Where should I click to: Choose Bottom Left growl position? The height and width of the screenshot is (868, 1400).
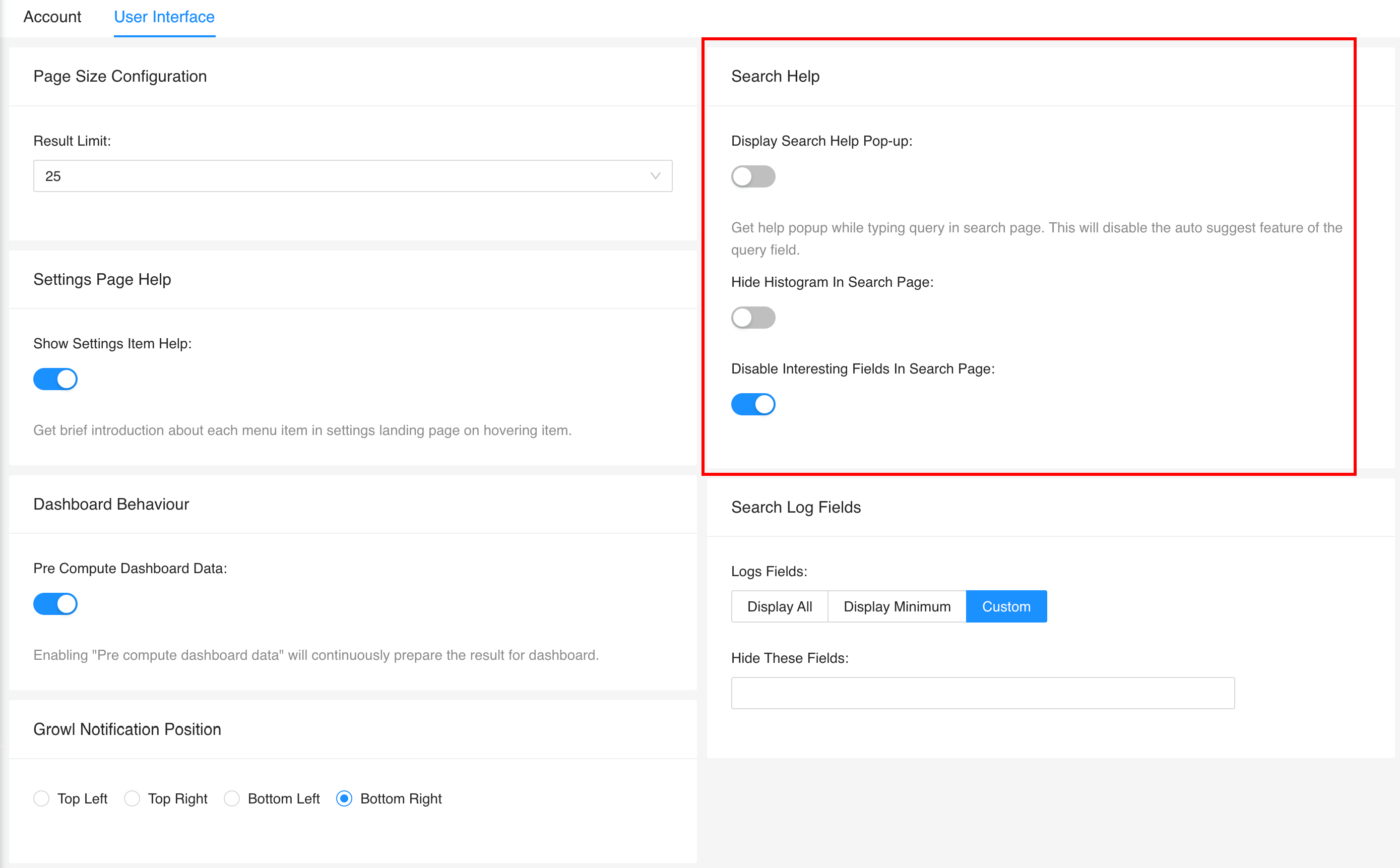point(232,798)
